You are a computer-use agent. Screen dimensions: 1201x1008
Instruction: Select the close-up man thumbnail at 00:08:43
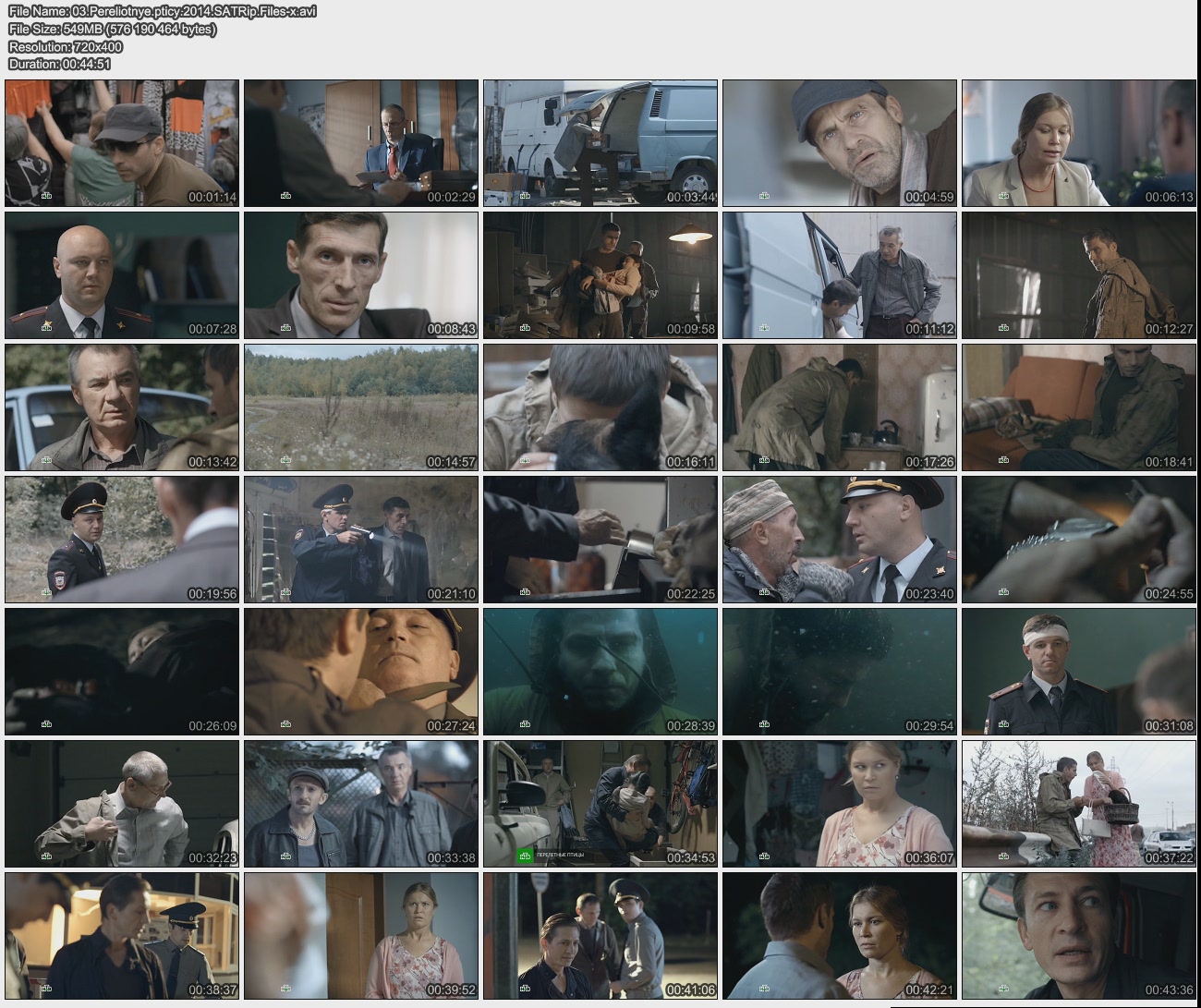[x=361, y=275]
